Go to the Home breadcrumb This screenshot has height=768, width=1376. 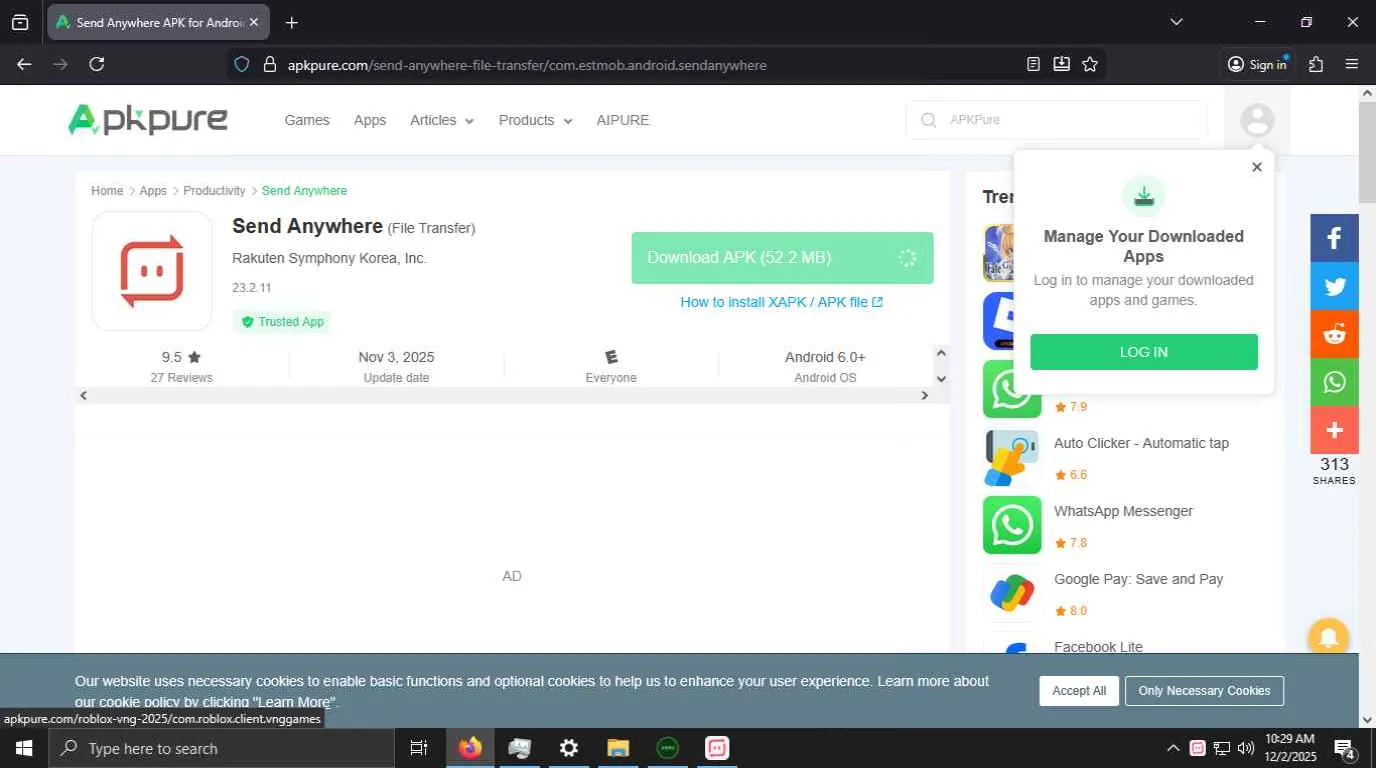pyautogui.click(x=107, y=191)
